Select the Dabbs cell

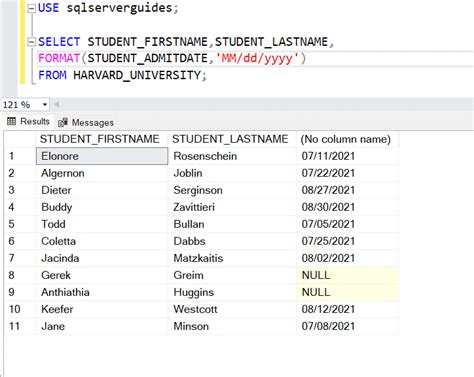(x=232, y=241)
